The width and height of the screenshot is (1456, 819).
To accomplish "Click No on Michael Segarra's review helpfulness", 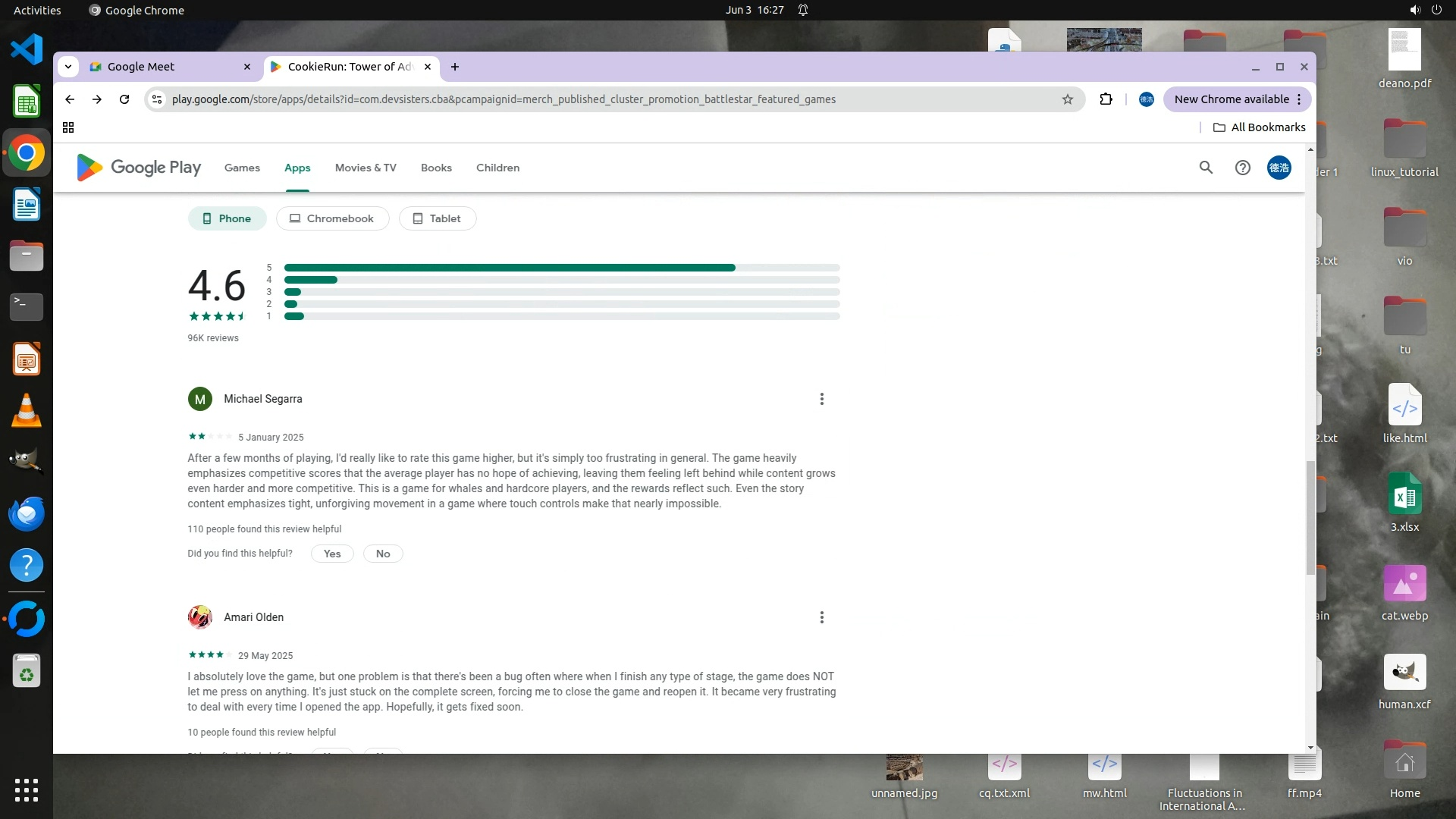I will [x=383, y=554].
